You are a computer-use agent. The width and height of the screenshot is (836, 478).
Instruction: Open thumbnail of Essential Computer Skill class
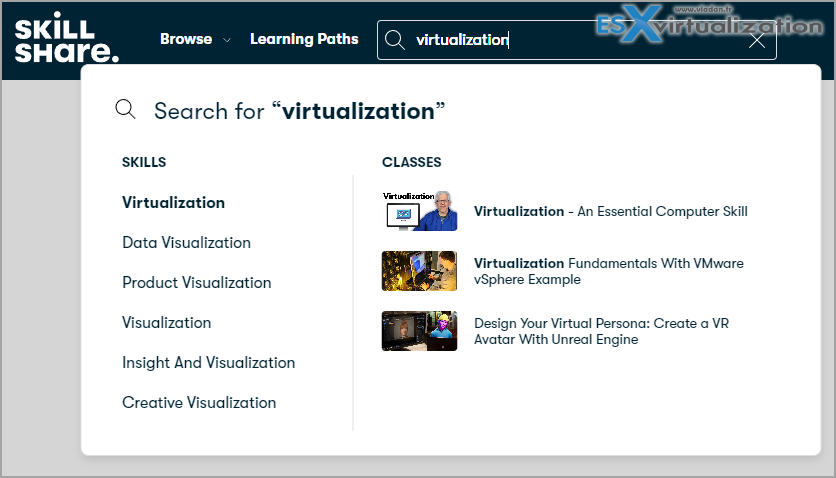pos(420,211)
